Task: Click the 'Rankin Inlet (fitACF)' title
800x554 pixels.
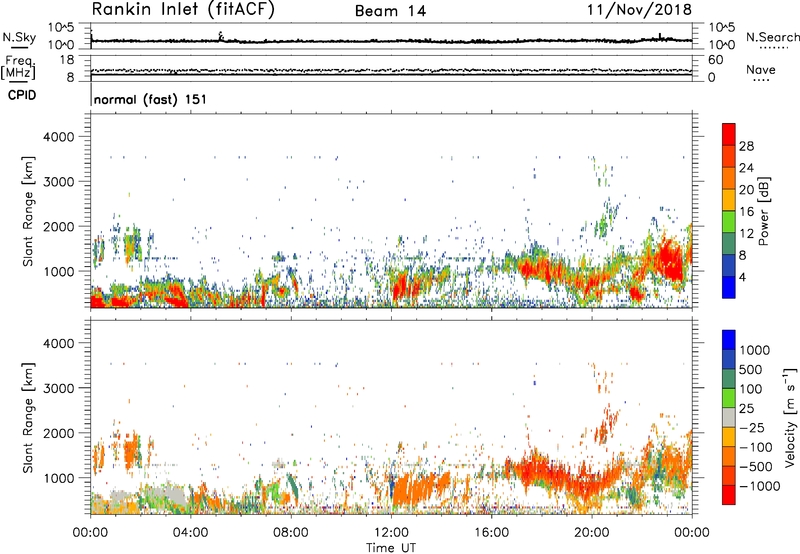Action: 183,9
